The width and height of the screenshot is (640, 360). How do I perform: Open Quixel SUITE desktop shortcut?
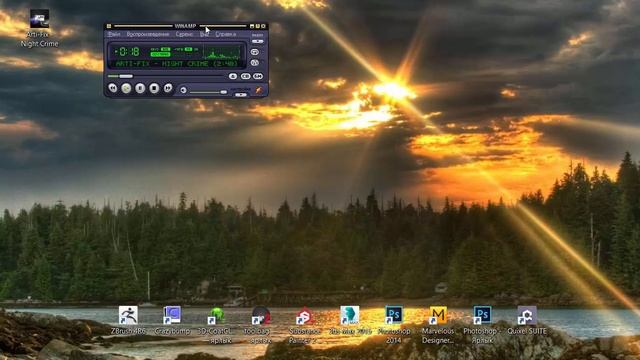pyautogui.click(x=527, y=320)
